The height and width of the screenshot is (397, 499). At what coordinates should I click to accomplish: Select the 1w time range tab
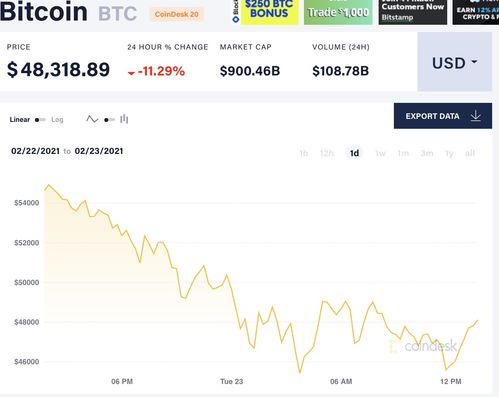click(380, 153)
